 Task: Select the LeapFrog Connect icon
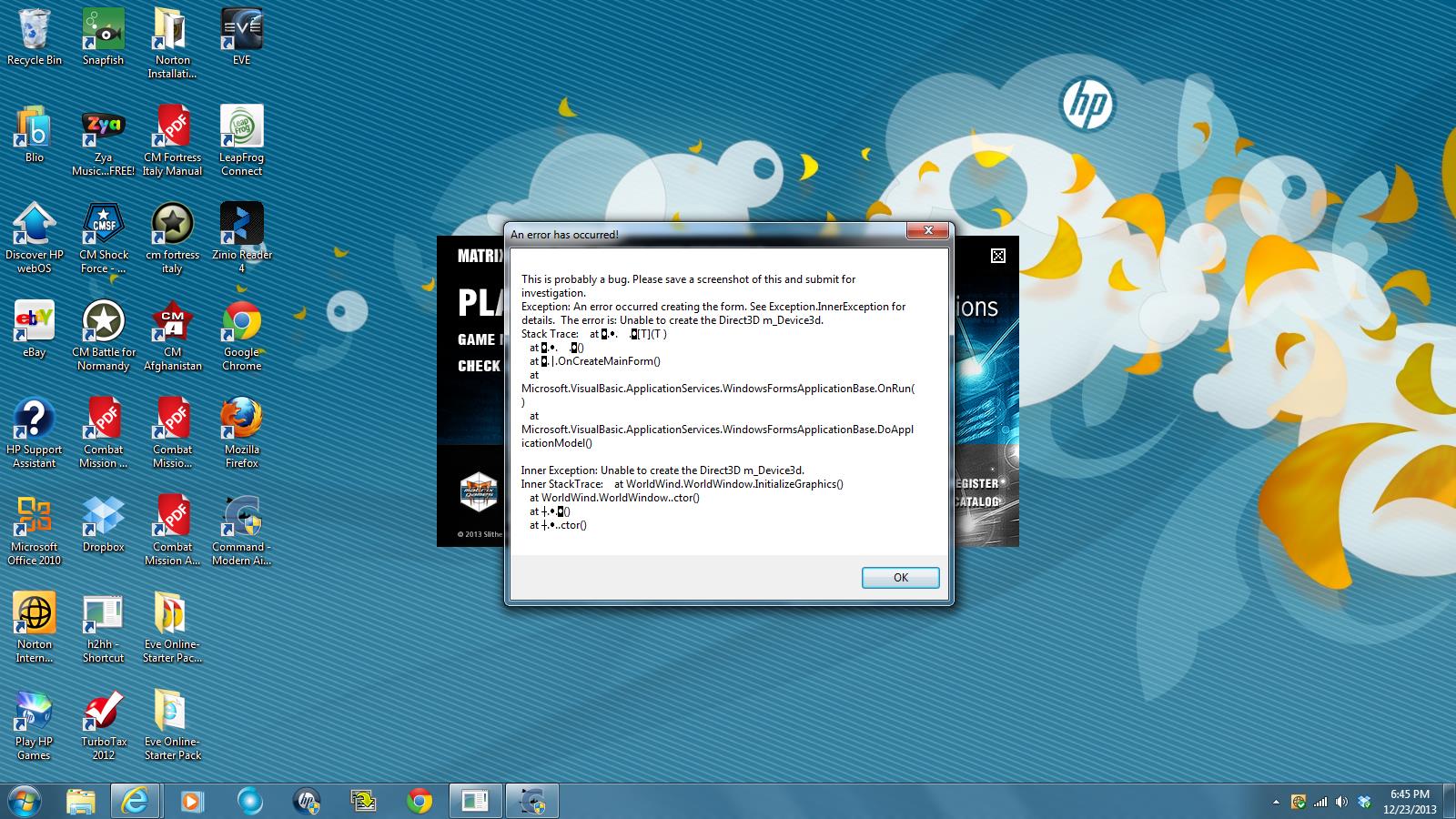pyautogui.click(x=241, y=141)
